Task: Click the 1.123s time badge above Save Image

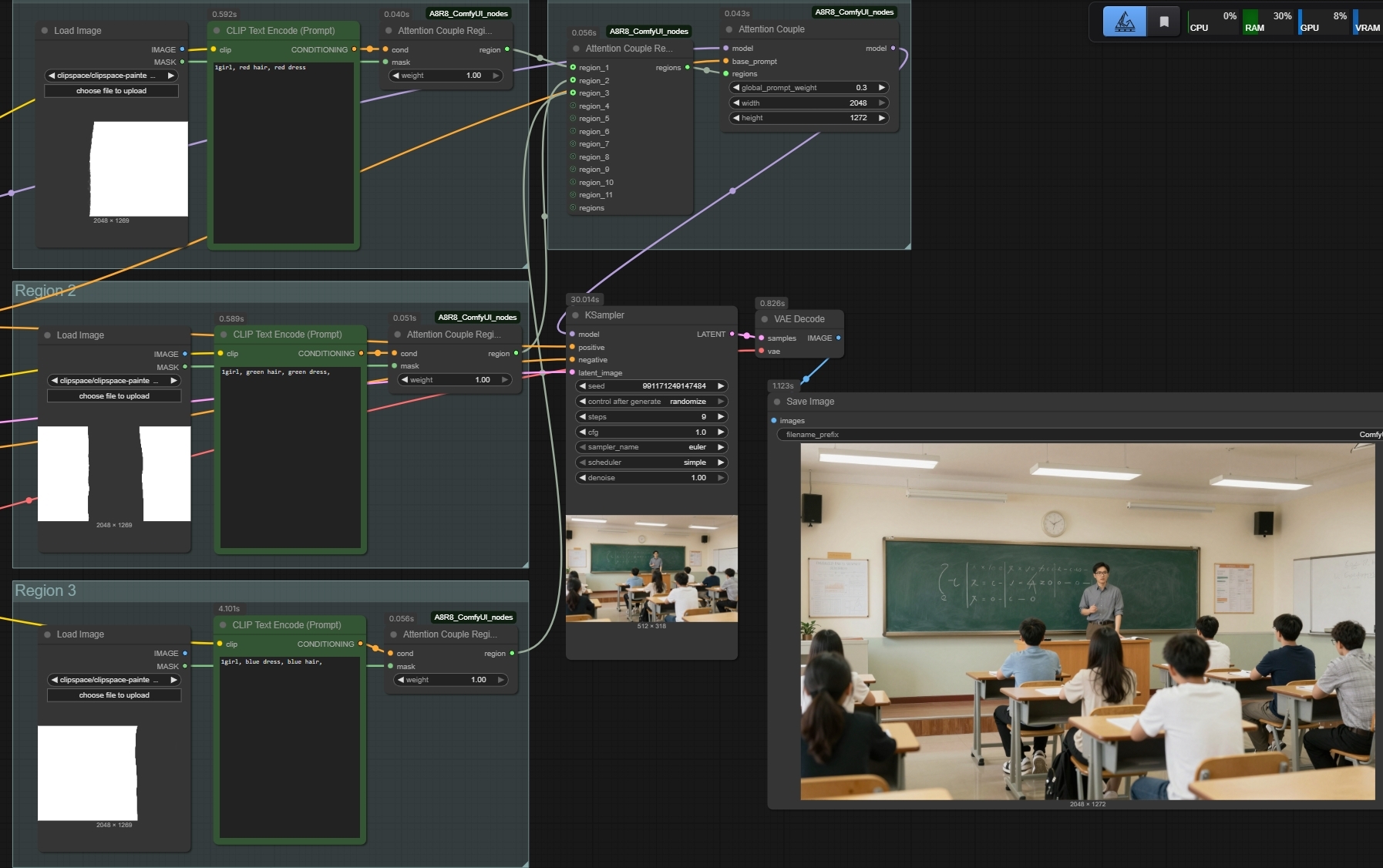Action: point(783,386)
